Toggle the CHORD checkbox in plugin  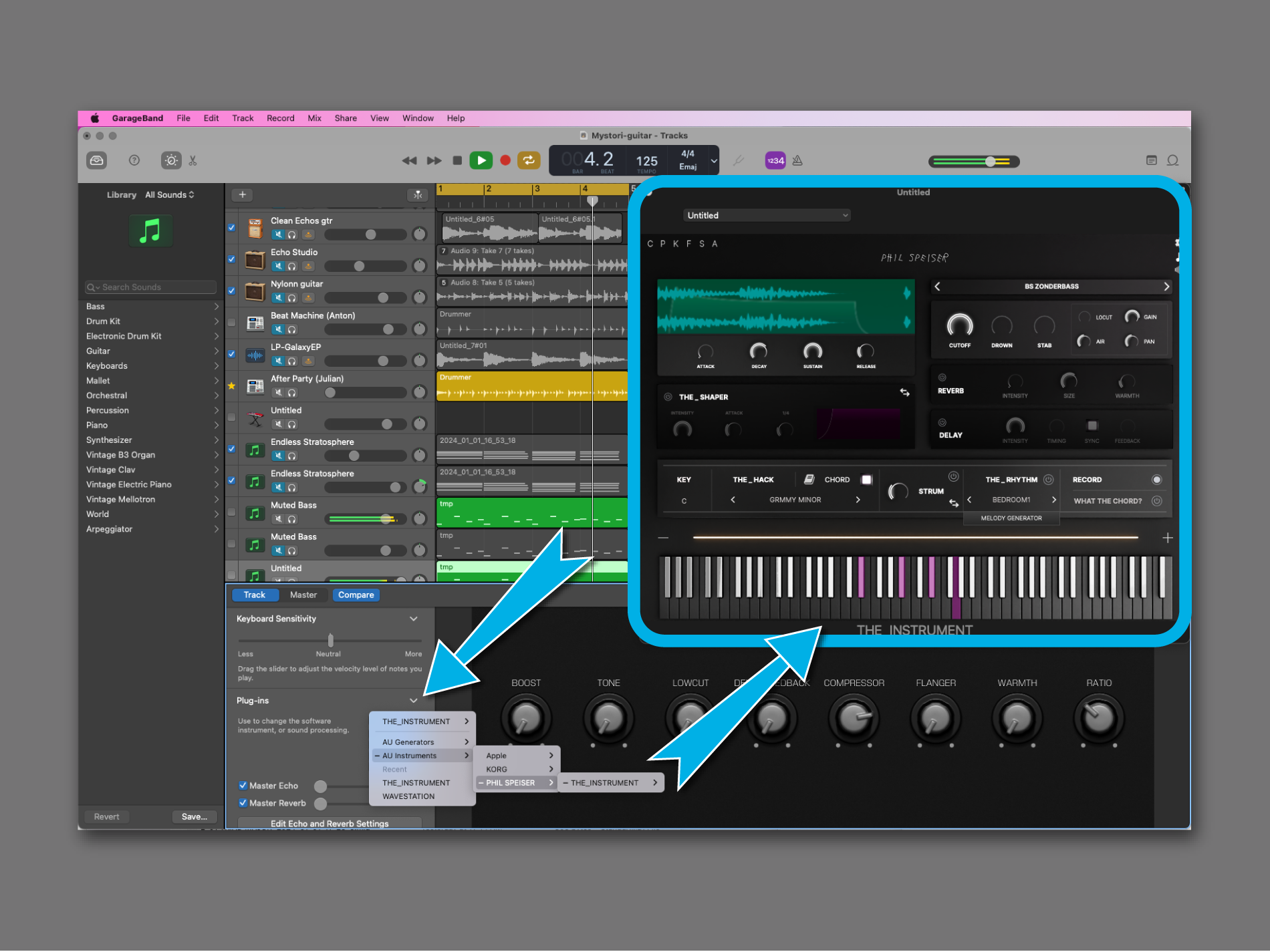tap(866, 480)
